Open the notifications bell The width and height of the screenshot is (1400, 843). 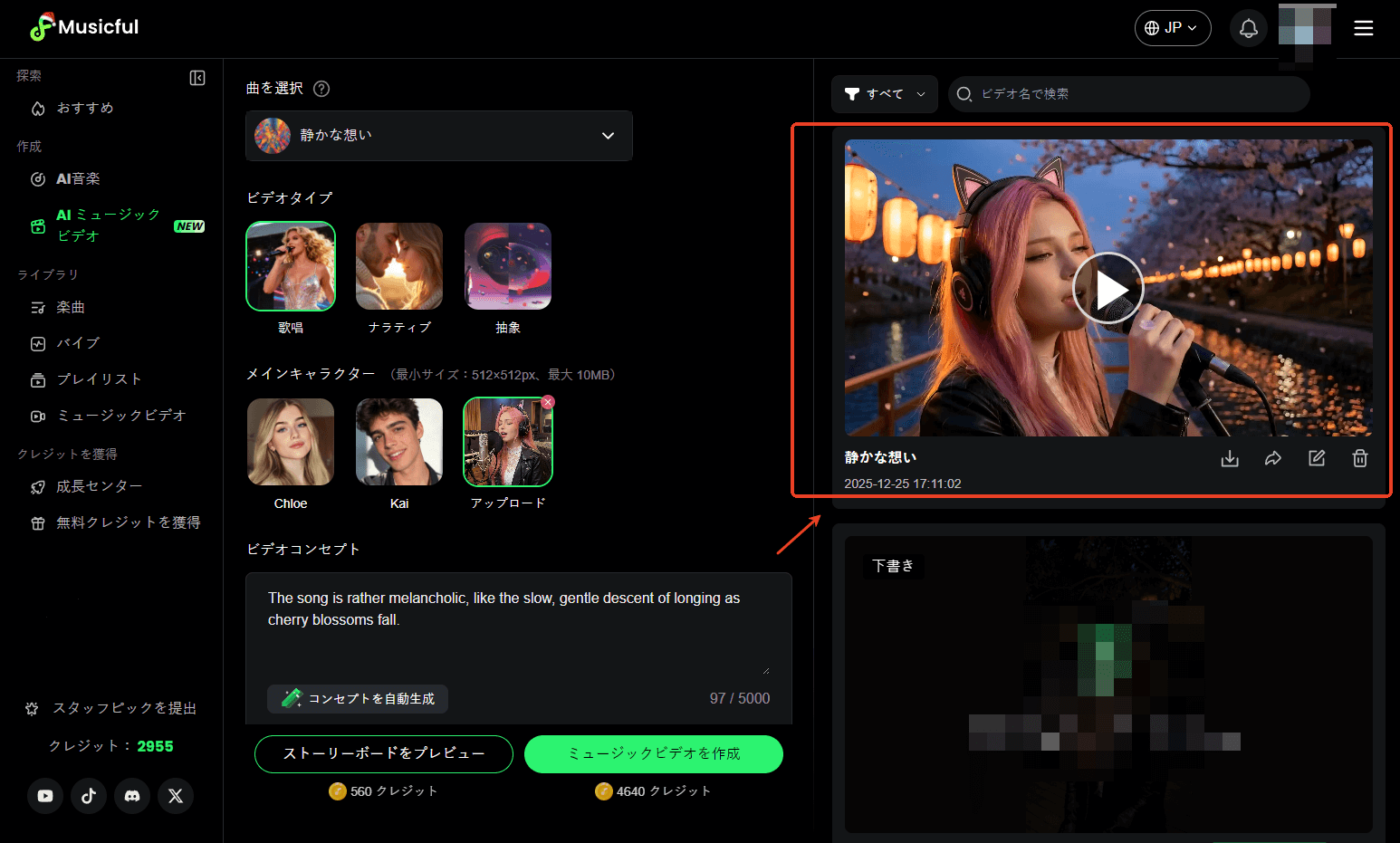[1248, 28]
